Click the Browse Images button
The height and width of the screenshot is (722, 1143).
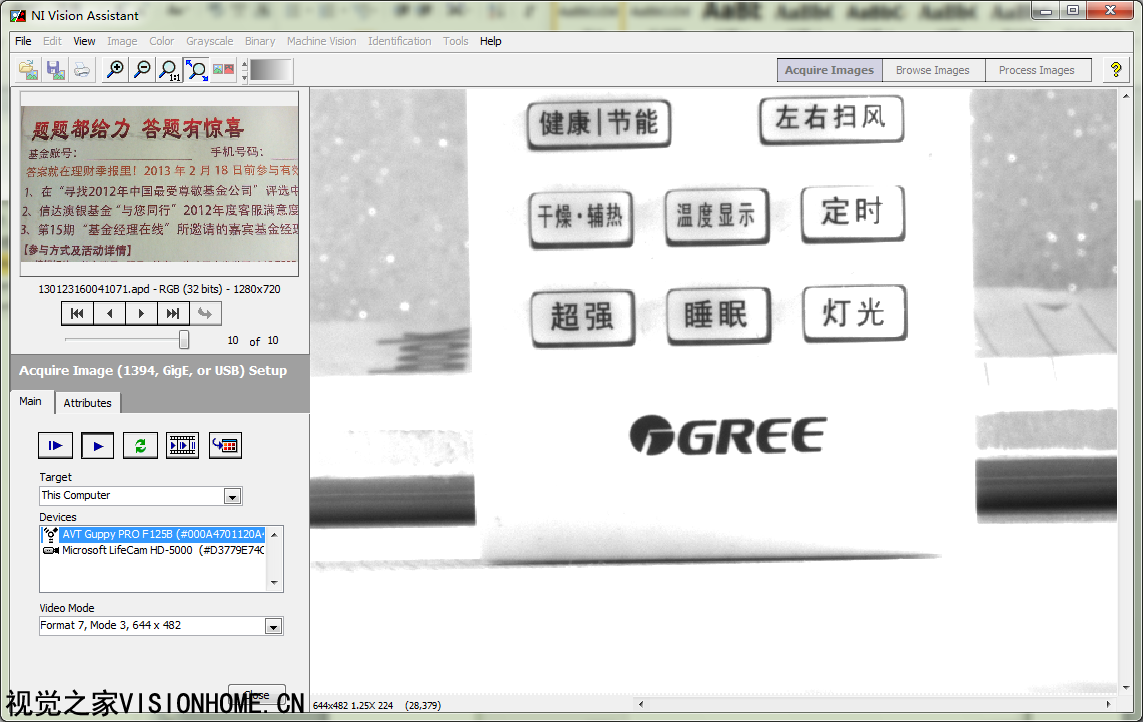932,70
